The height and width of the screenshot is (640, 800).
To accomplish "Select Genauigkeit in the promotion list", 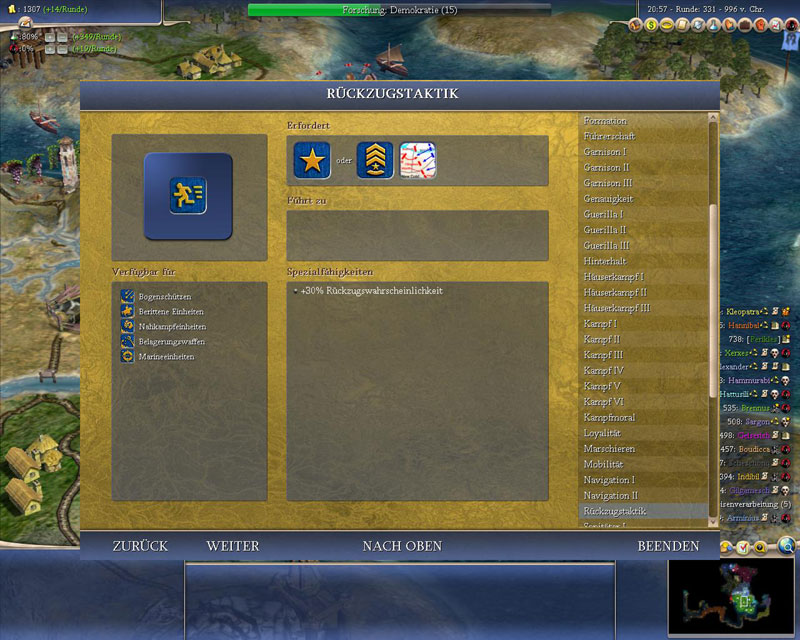I will coord(643,199).
